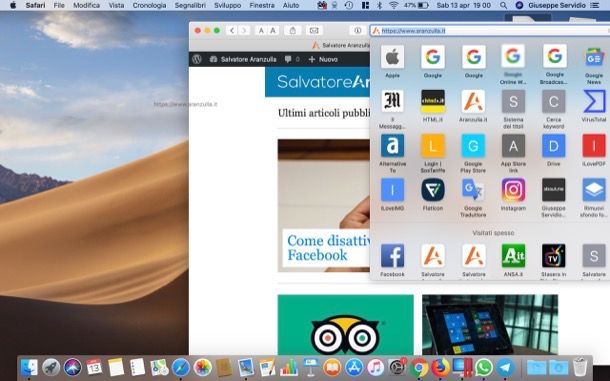Open the Cronologia menu
Viewport: 610px width, 381px height.
(149, 5)
